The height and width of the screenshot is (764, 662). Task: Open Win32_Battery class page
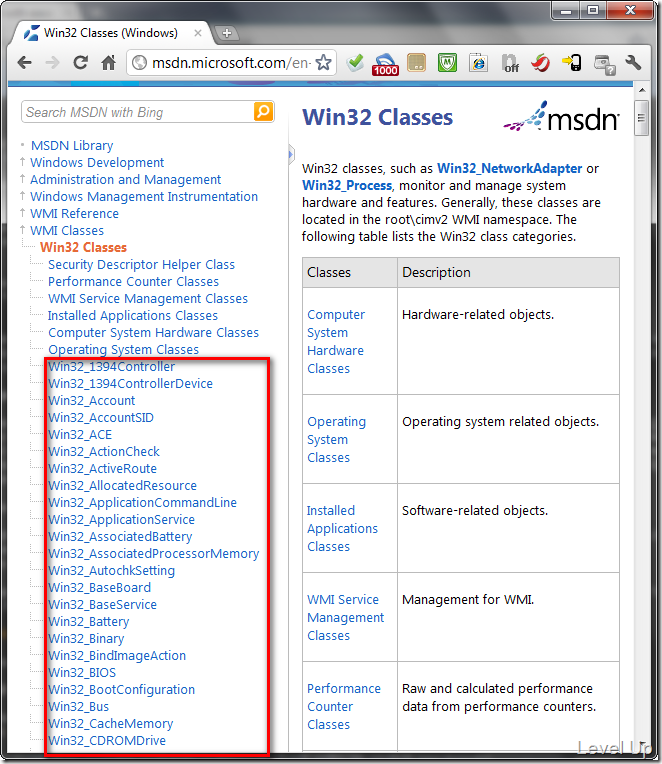coord(88,622)
